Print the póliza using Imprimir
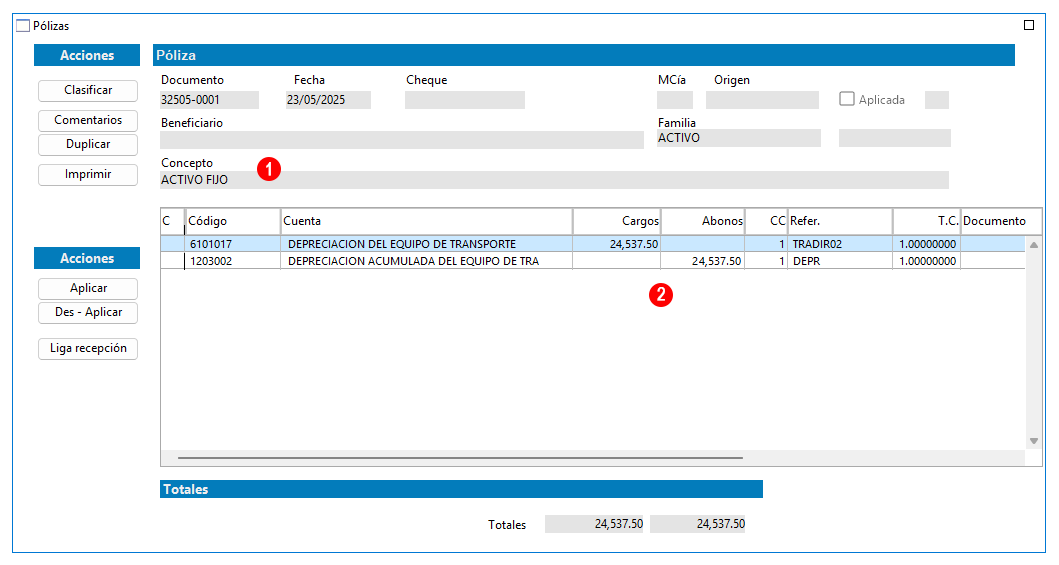 (x=88, y=174)
